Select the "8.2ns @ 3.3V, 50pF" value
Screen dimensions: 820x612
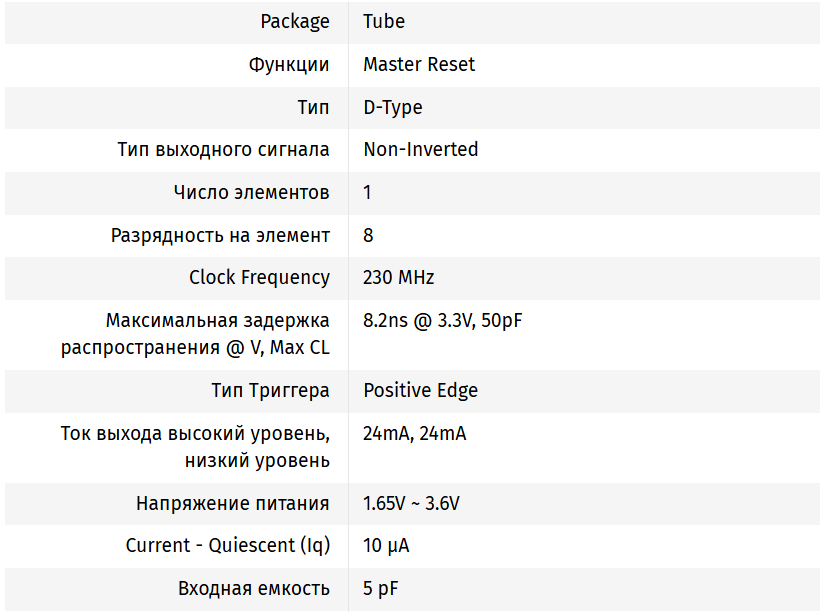coord(443,321)
